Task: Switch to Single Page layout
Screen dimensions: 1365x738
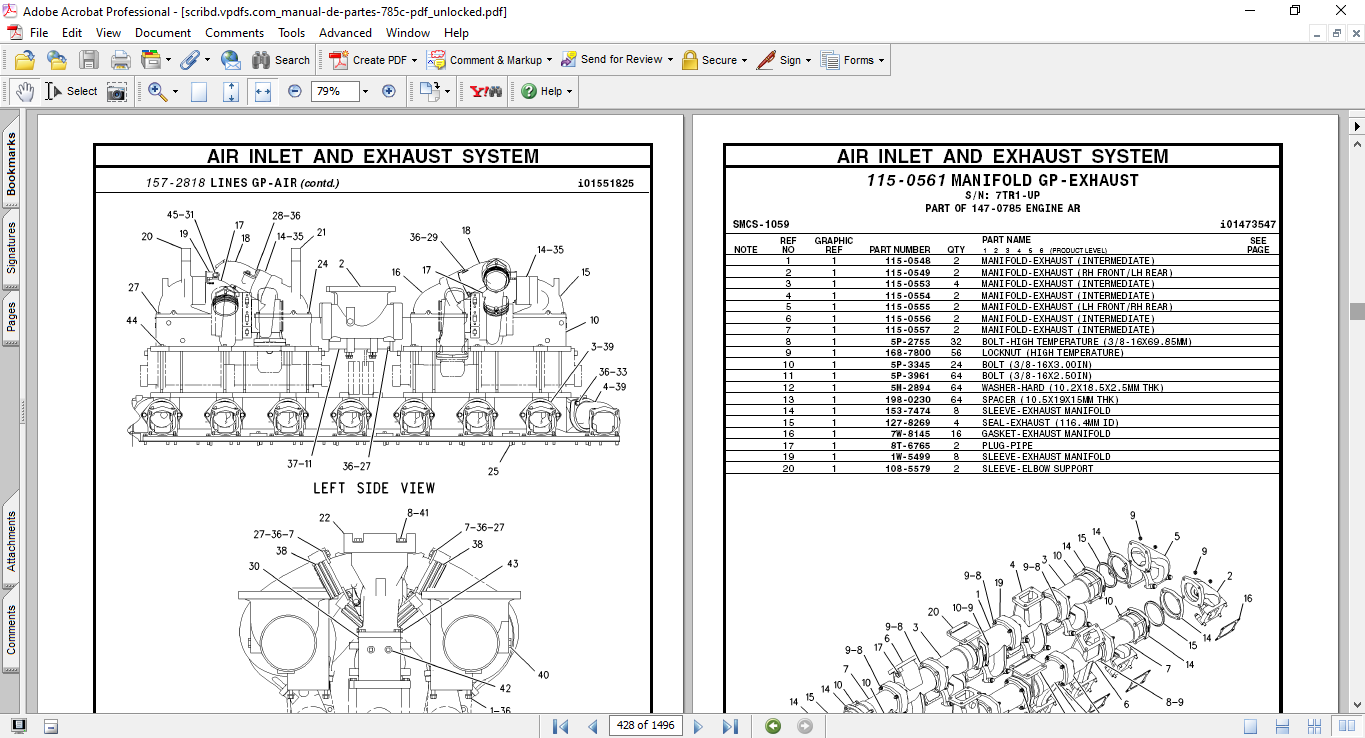Action: [x=1251, y=726]
